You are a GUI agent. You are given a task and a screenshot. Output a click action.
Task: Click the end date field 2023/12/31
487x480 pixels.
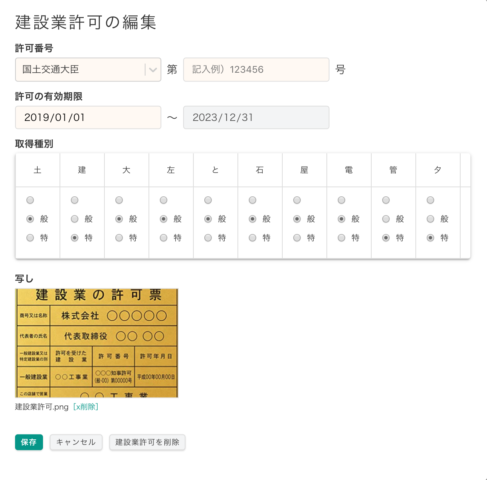(x=256, y=117)
